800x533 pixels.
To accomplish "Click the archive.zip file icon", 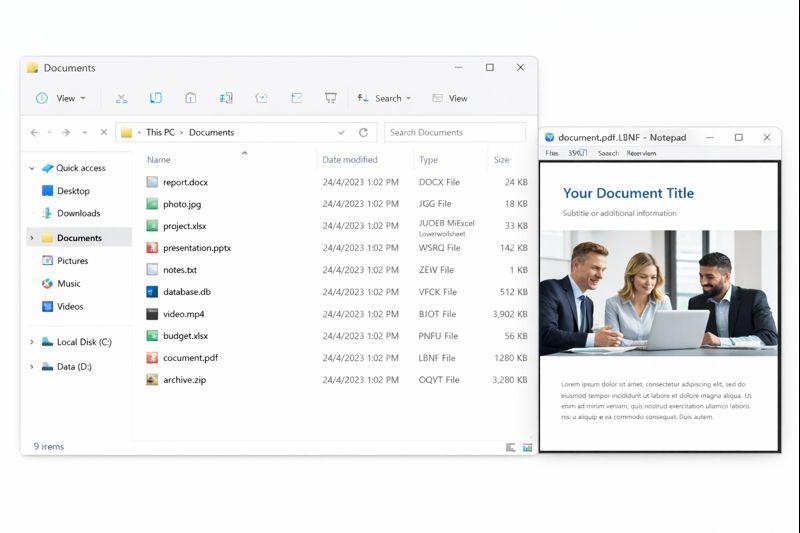I will coord(152,380).
